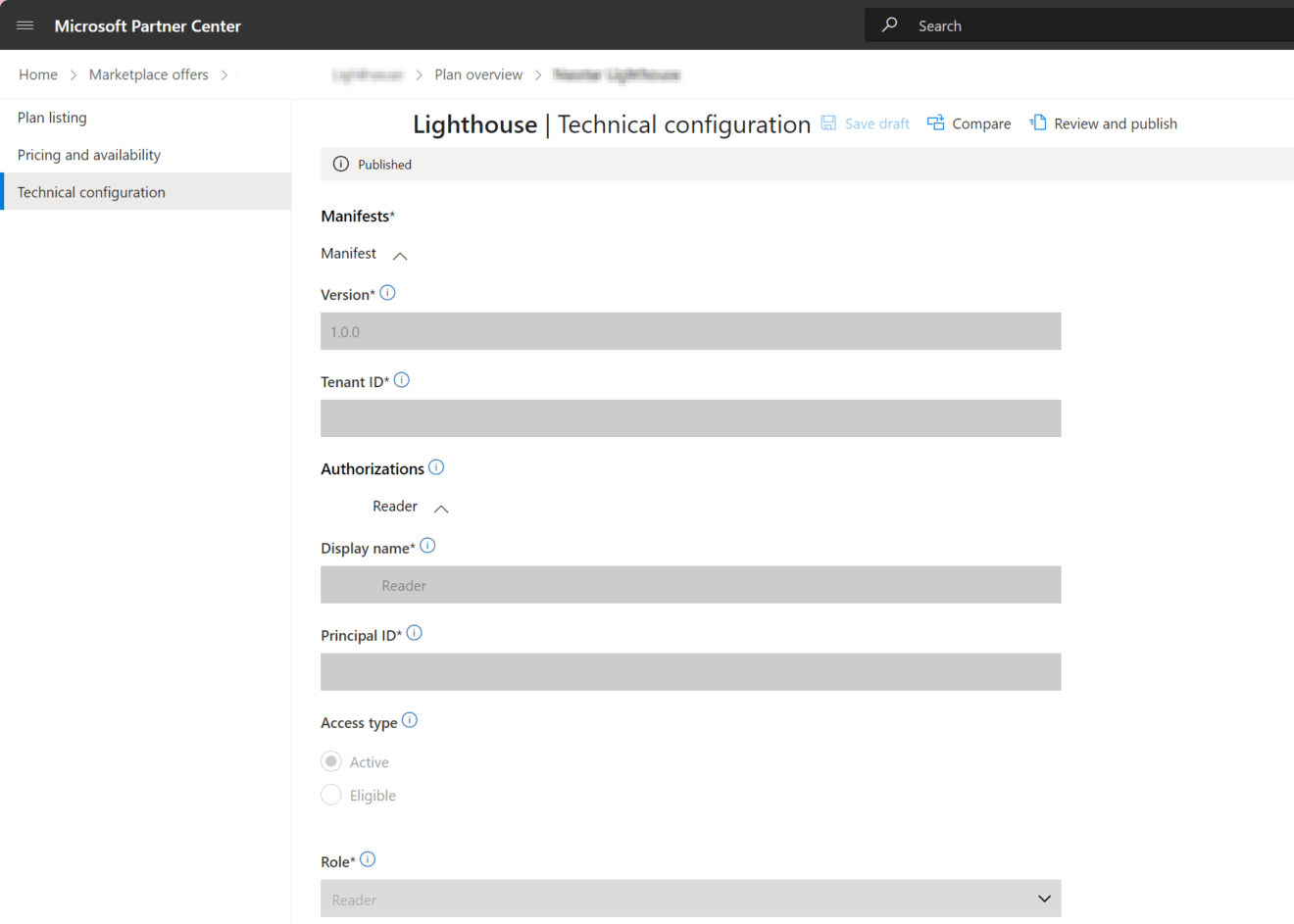
Task: Switch to the Plan listing page
Action: point(52,117)
